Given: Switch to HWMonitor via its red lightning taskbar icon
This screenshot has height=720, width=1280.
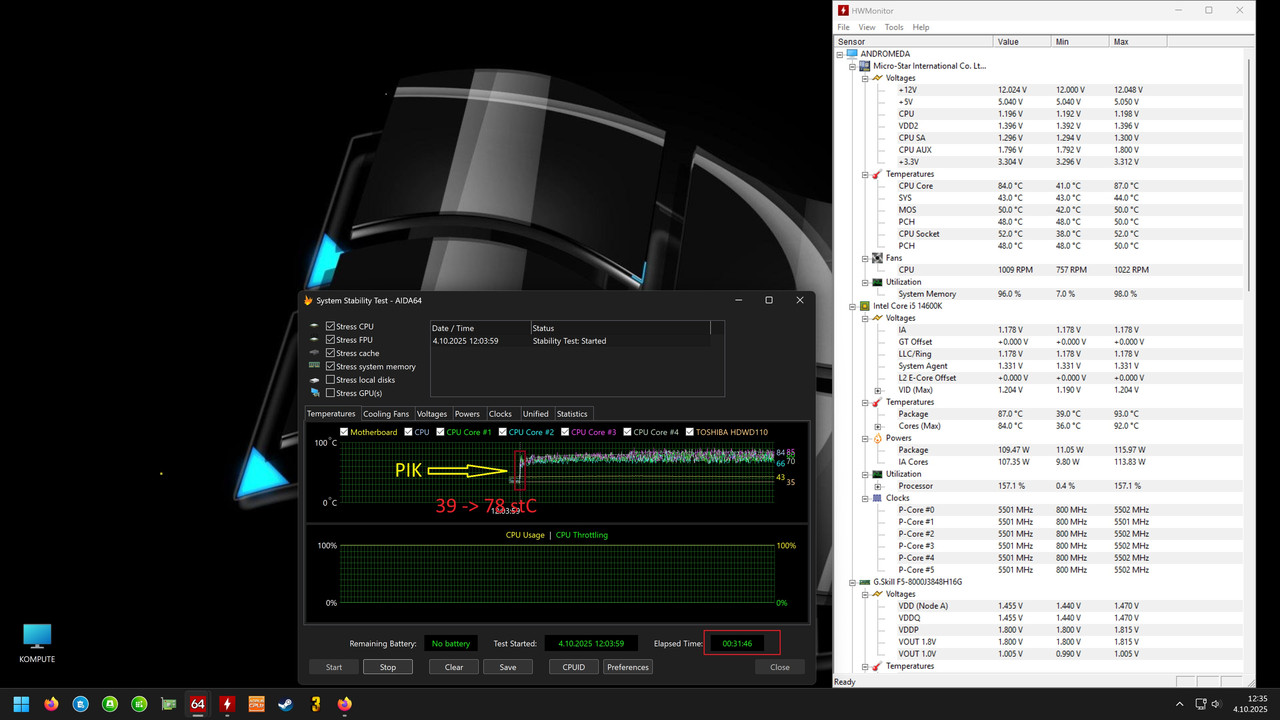Looking at the screenshot, I should click(227, 704).
